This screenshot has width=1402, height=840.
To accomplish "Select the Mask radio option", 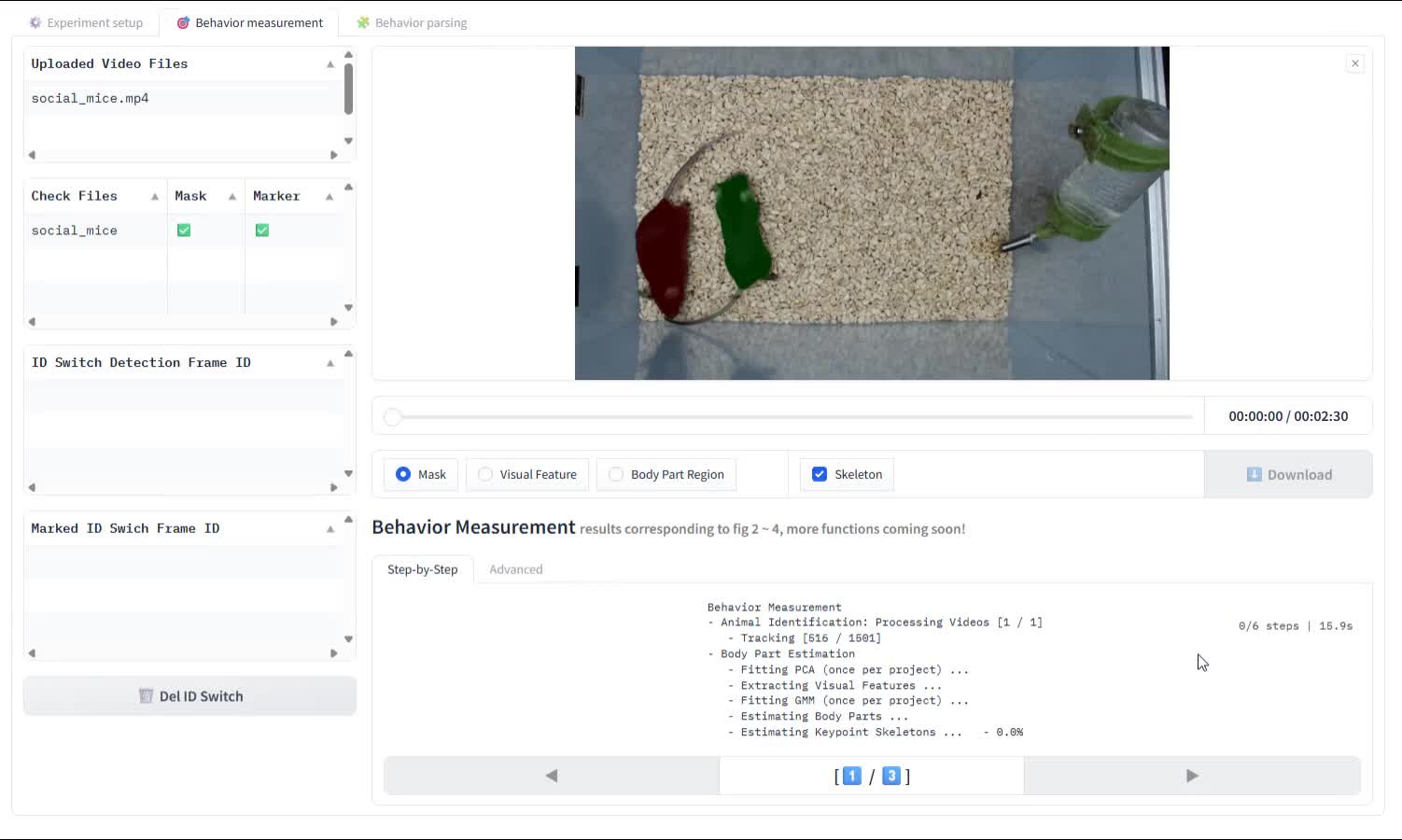I will 421,474.
